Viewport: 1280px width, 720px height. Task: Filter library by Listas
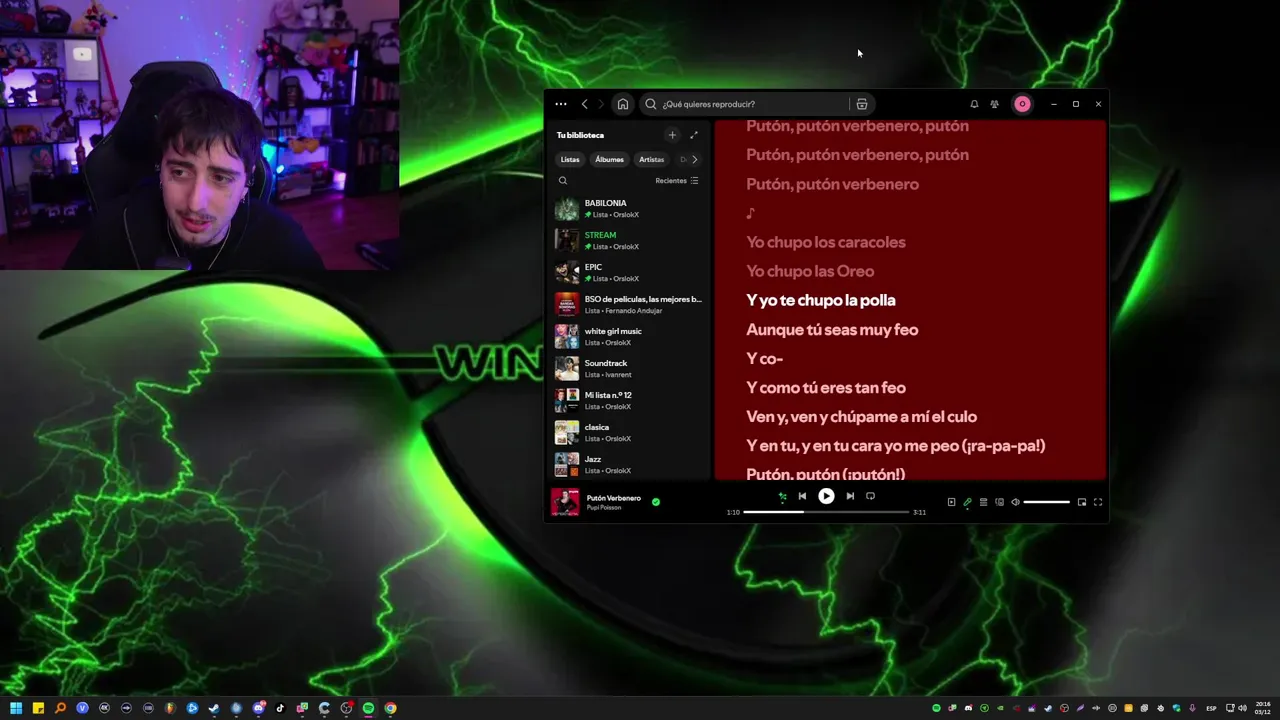(x=570, y=159)
